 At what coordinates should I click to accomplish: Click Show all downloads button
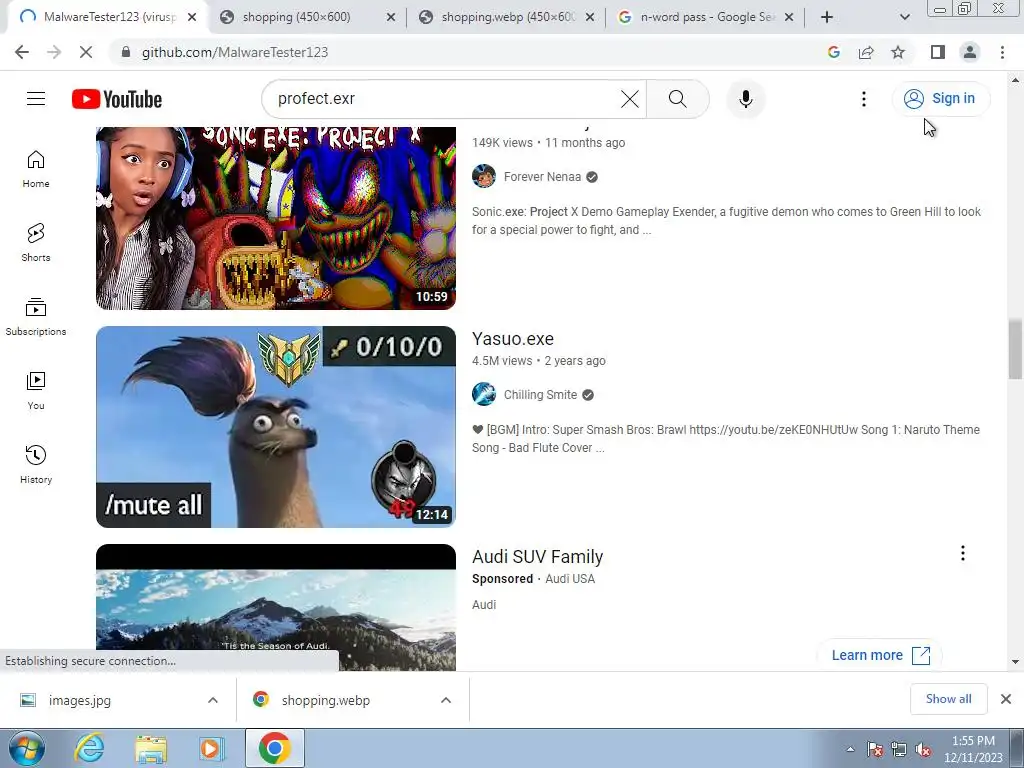(x=948, y=699)
